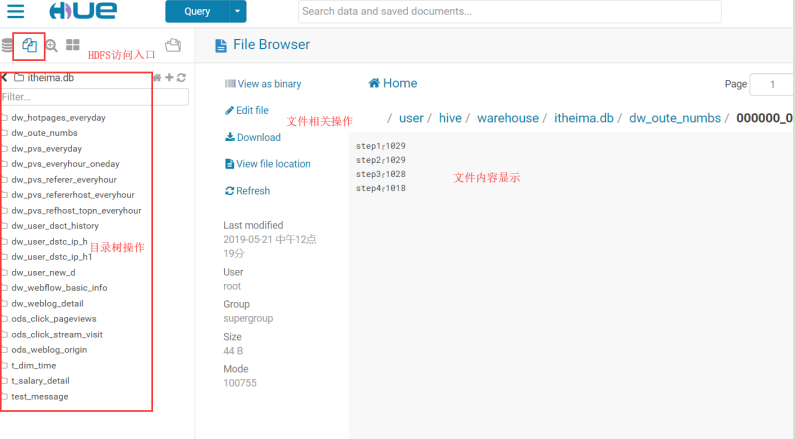795x439 pixels.
Task: Click the Hue logo
Action: pyautogui.click(x=83, y=11)
